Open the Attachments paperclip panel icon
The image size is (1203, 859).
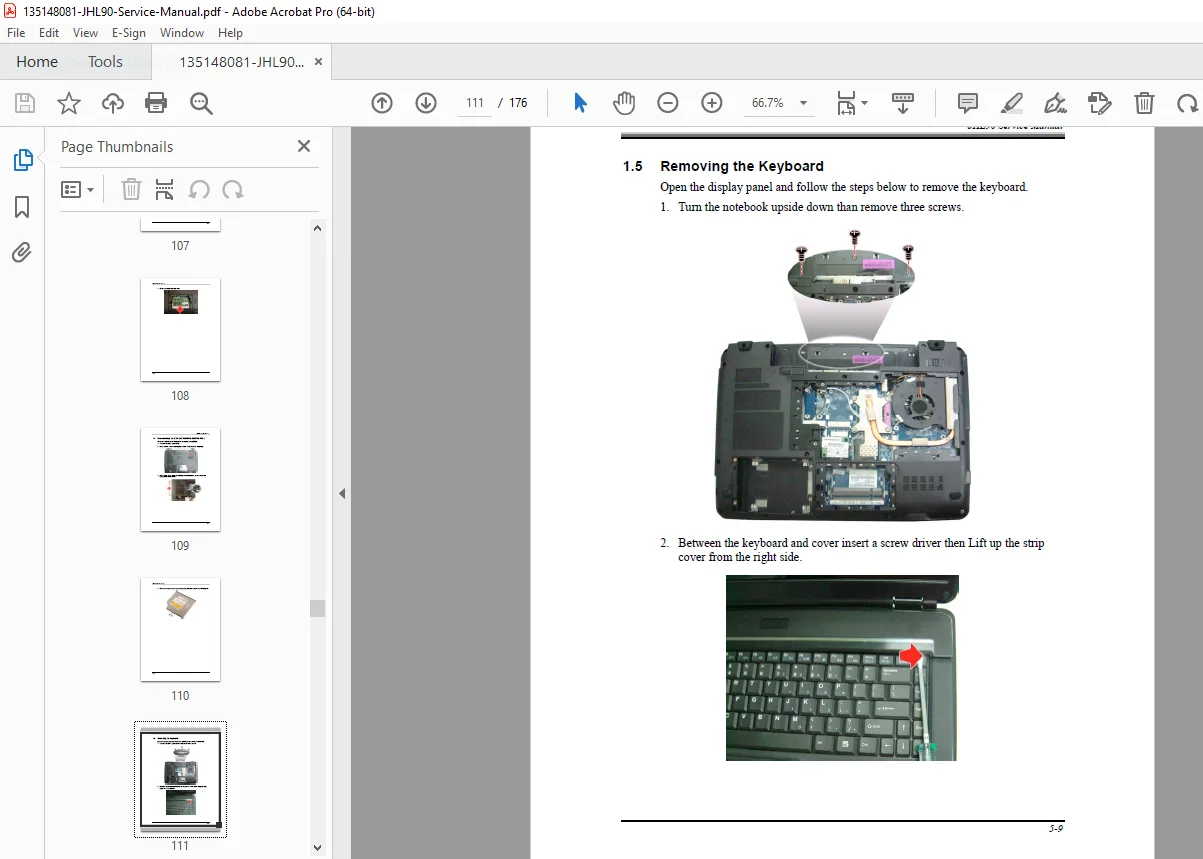pyautogui.click(x=22, y=252)
